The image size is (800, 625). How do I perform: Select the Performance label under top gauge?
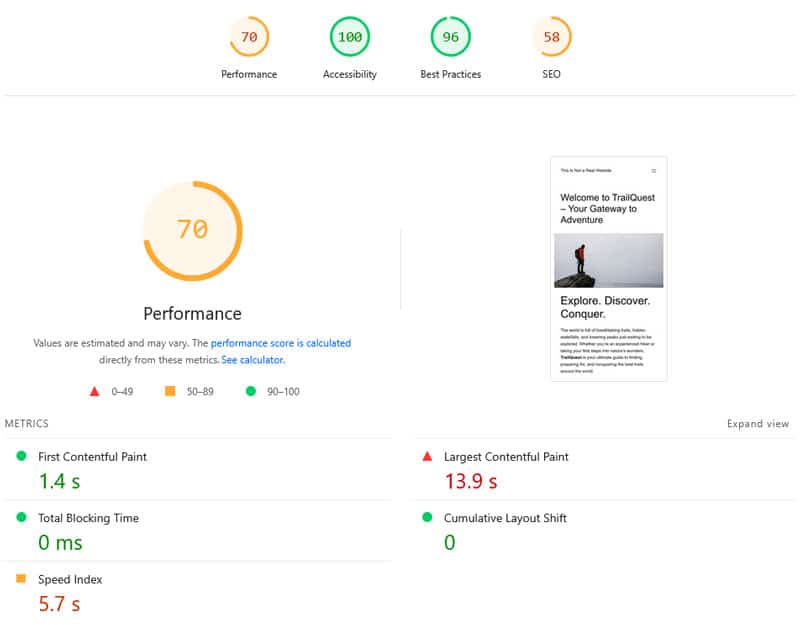point(249,74)
